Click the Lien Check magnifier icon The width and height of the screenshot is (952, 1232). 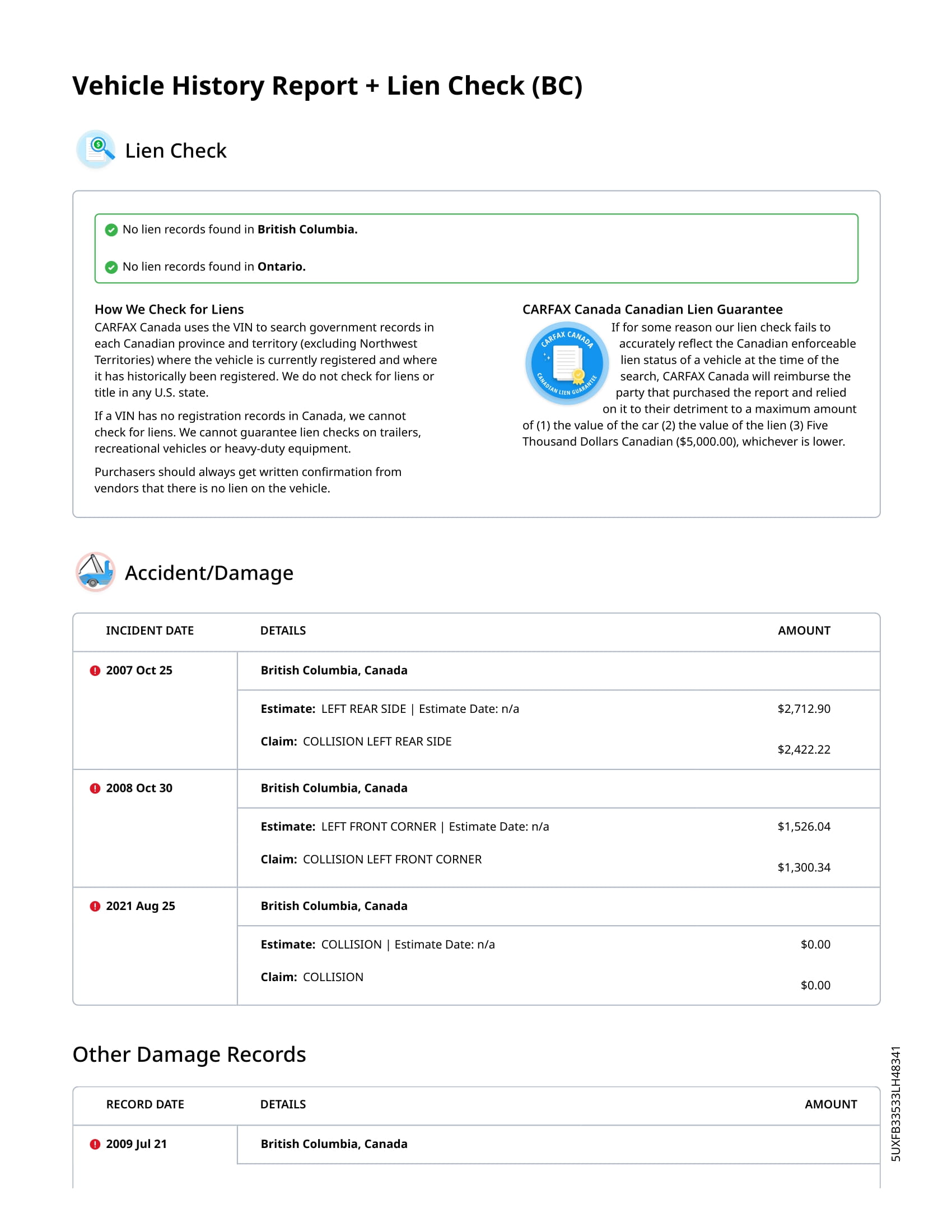point(96,150)
